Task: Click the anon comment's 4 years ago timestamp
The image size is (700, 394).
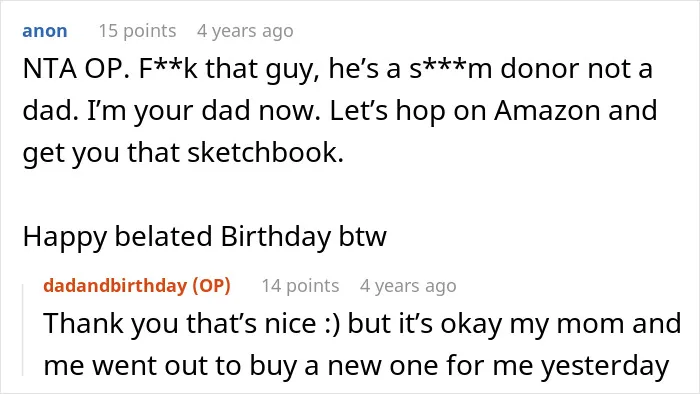Action: (x=245, y=31)
